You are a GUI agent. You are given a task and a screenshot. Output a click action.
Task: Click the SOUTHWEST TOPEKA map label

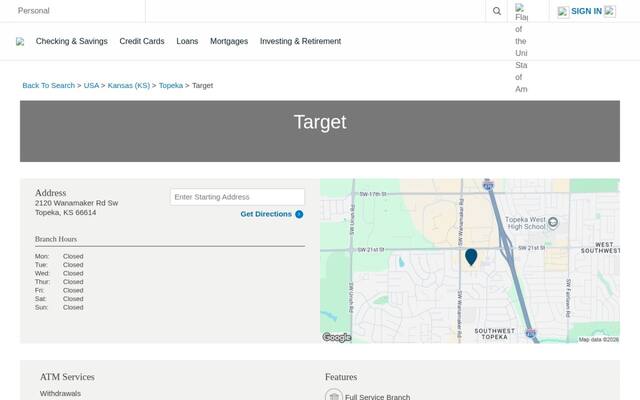click(494, 334)
